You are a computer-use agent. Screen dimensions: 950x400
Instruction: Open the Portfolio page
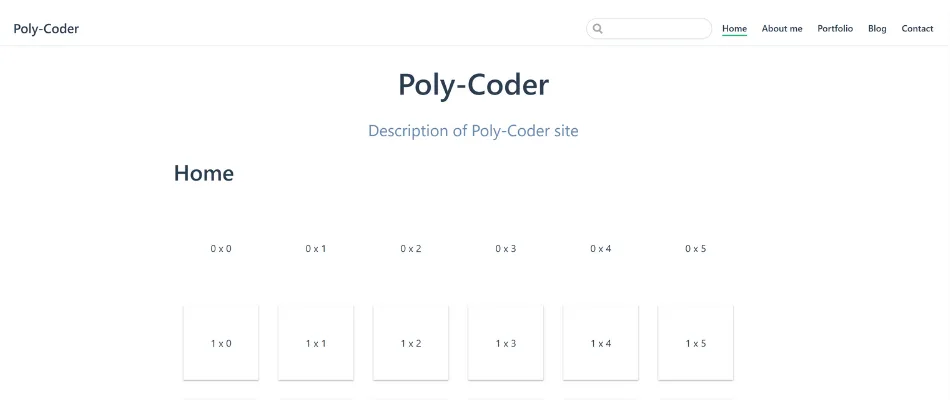pos(835,29)
